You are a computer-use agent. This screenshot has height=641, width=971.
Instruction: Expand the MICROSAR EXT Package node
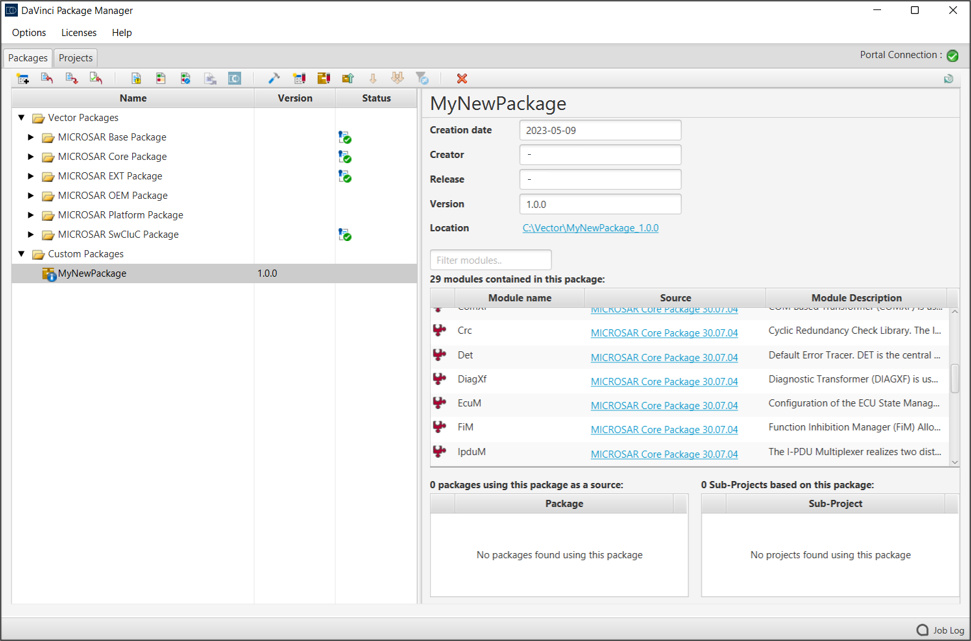(31, 176)
